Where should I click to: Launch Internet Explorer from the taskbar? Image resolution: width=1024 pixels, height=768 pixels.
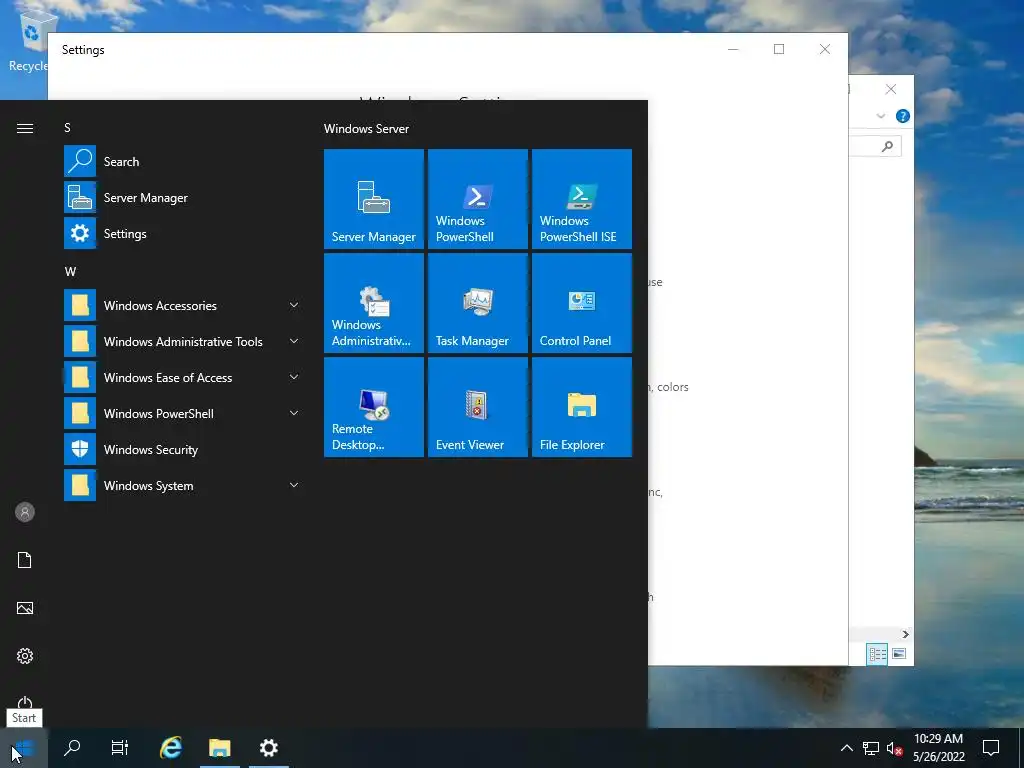point(171,748)
